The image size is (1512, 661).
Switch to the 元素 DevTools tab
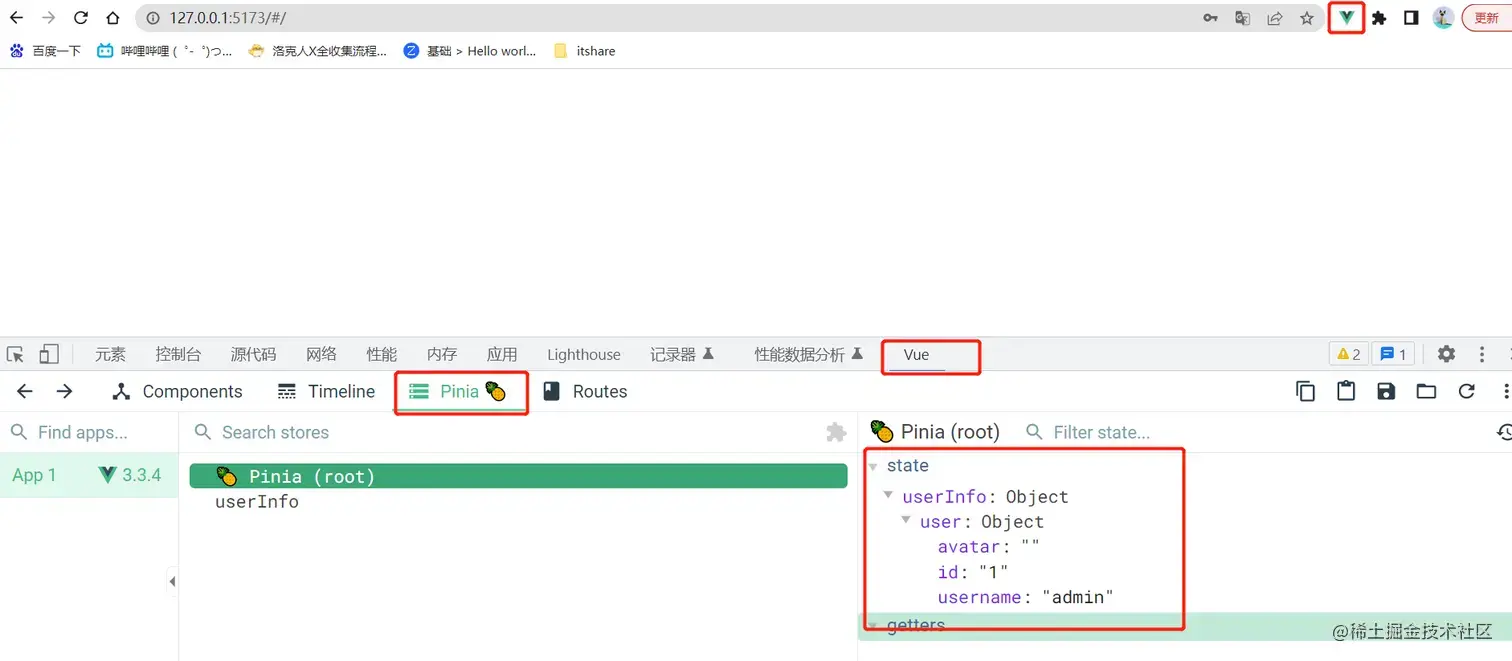[x=110, y=354]
